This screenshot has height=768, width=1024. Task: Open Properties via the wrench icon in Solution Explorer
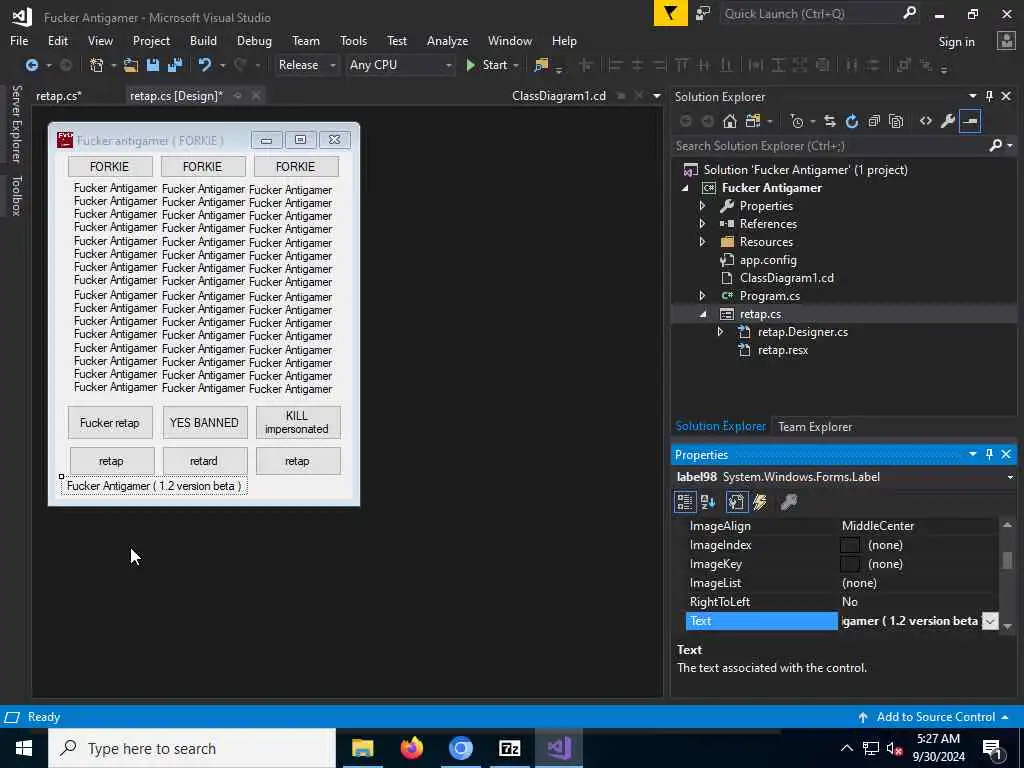pos(948,121)
